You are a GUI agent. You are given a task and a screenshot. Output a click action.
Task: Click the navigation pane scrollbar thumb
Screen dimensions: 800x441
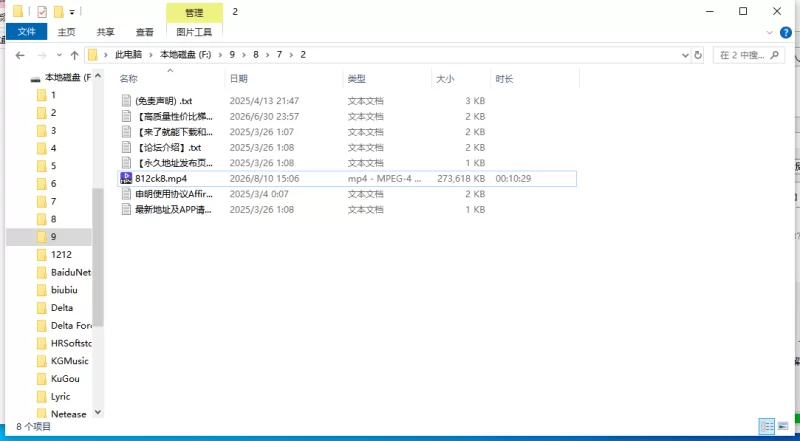click(98, 257)
